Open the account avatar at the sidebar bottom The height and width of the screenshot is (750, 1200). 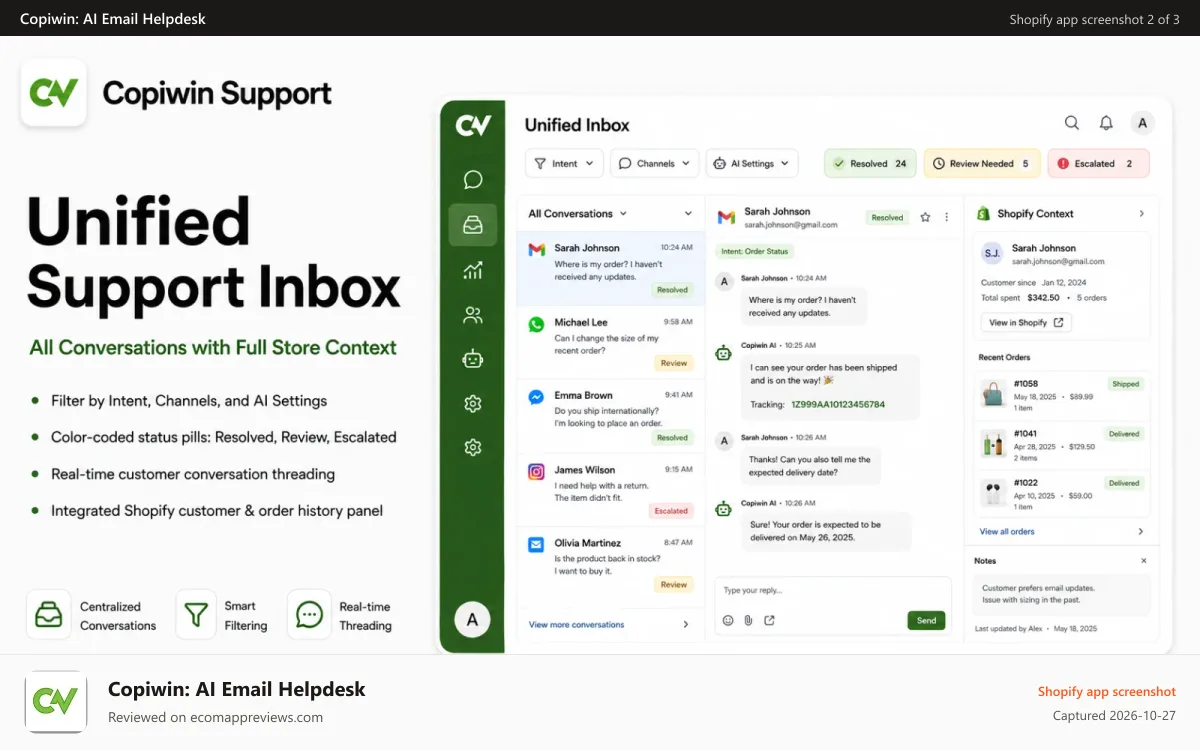tap(472, 620)
